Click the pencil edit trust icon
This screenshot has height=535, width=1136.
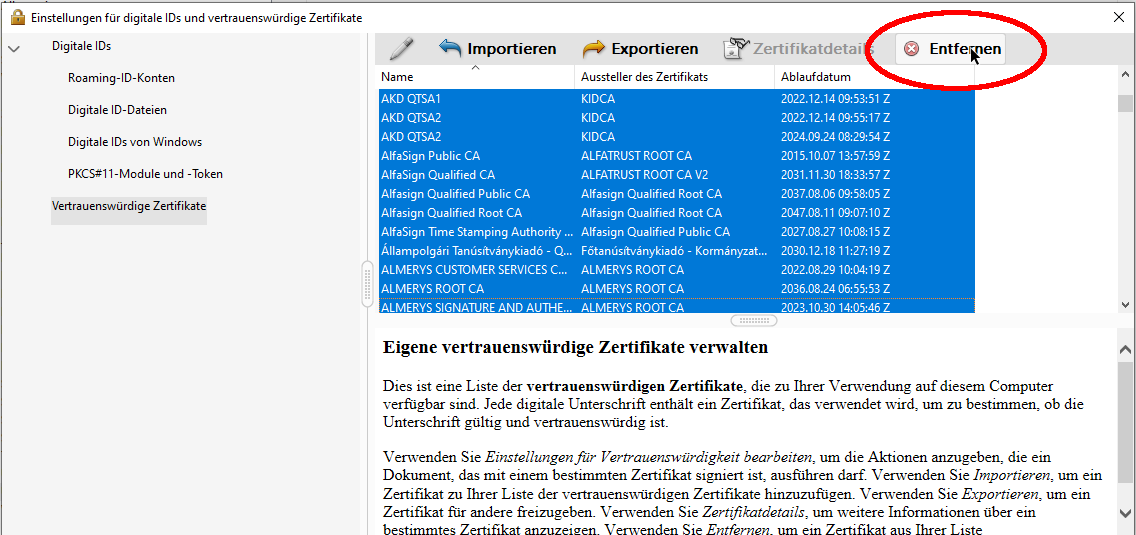[x=401, y=49]
